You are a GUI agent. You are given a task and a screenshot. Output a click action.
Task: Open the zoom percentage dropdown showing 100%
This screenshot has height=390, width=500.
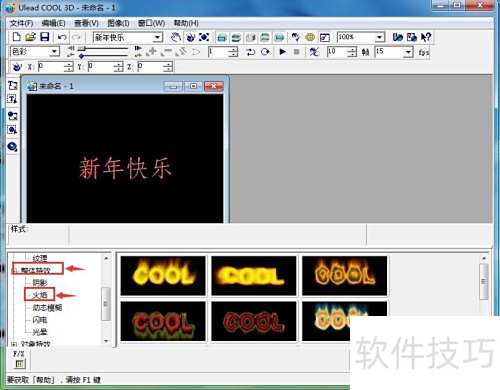tap(379, 37)
